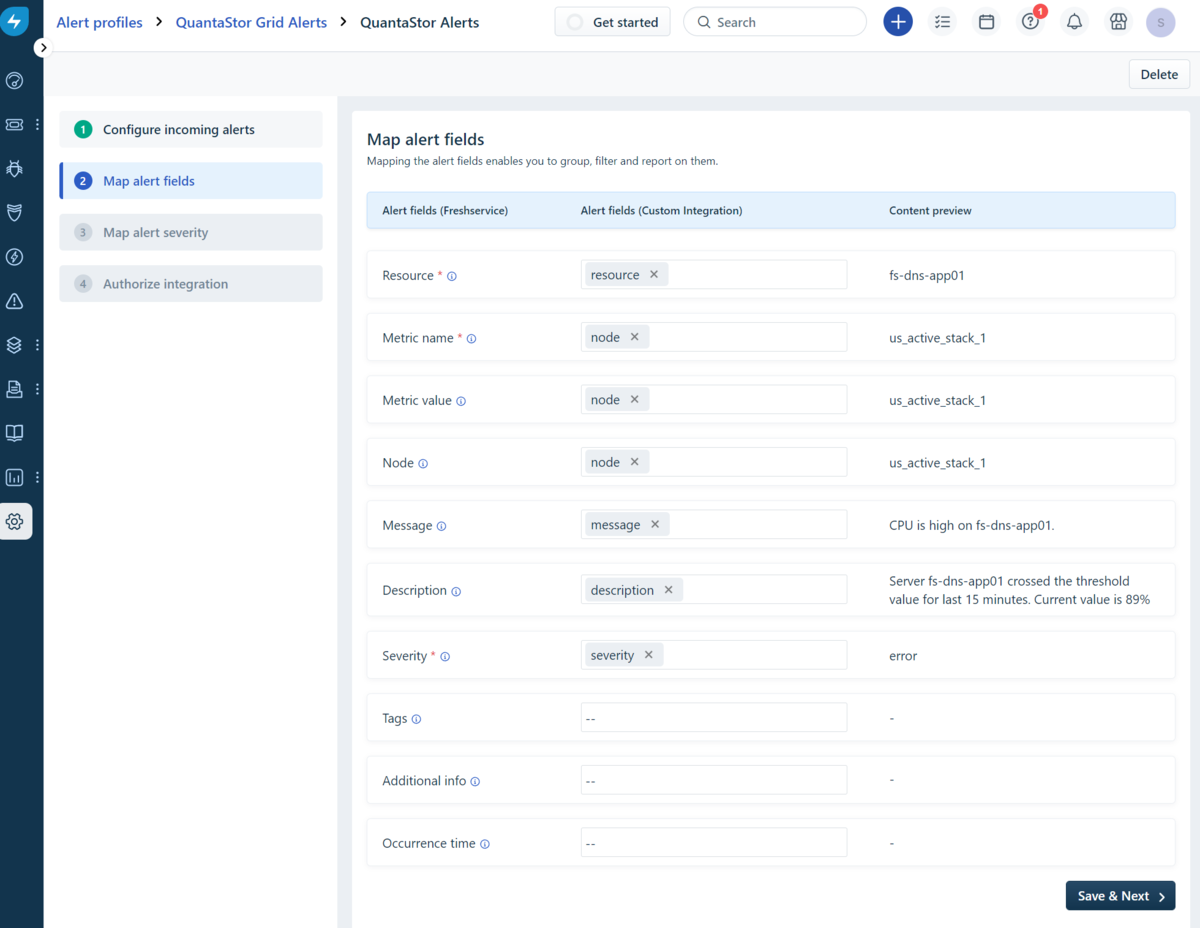Remove the severity chip from Severity field
Viewport: 1200px width, 928px height.
(648, 655)
